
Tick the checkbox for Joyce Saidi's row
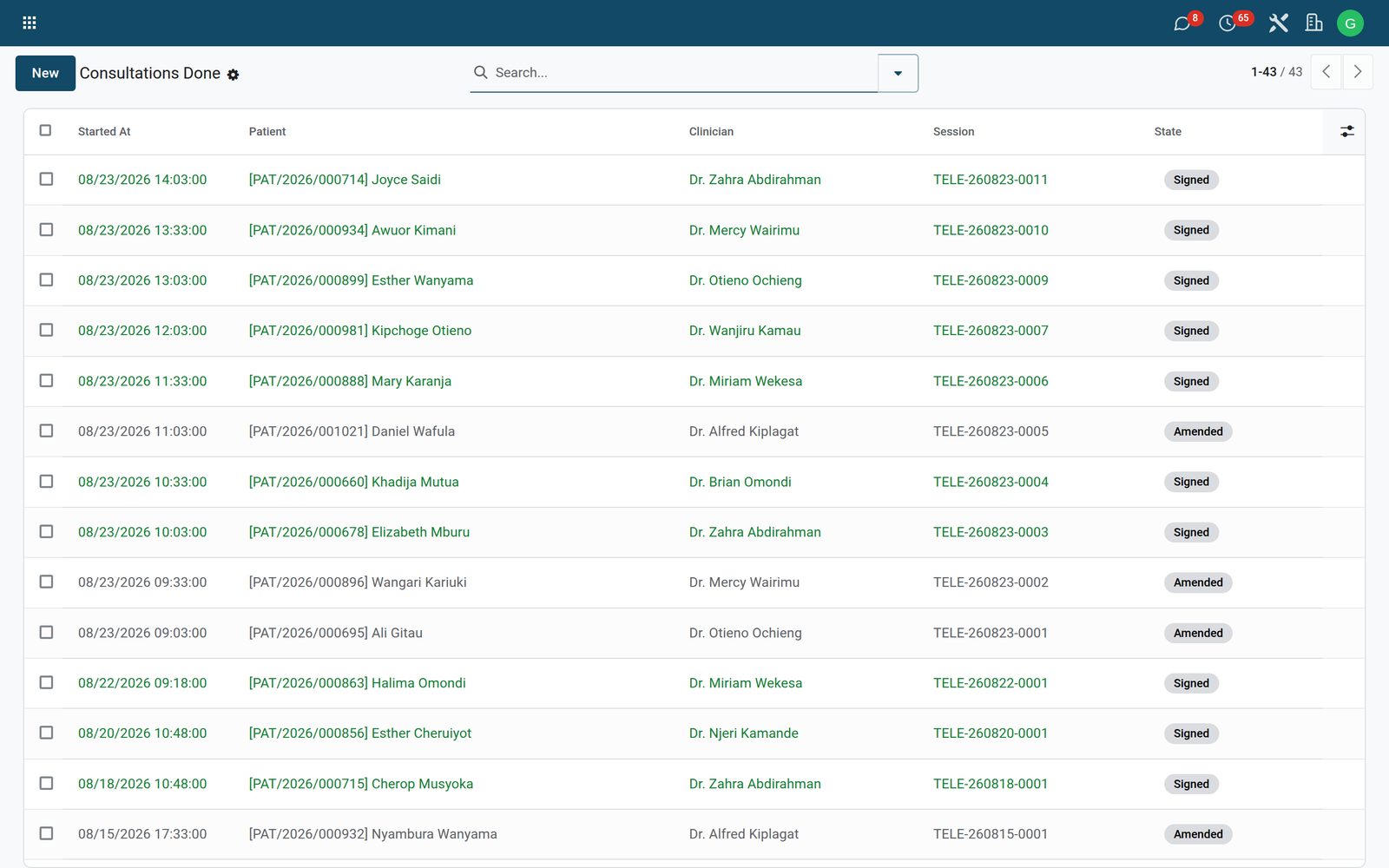pyautogui.click(x=46, y=179)
